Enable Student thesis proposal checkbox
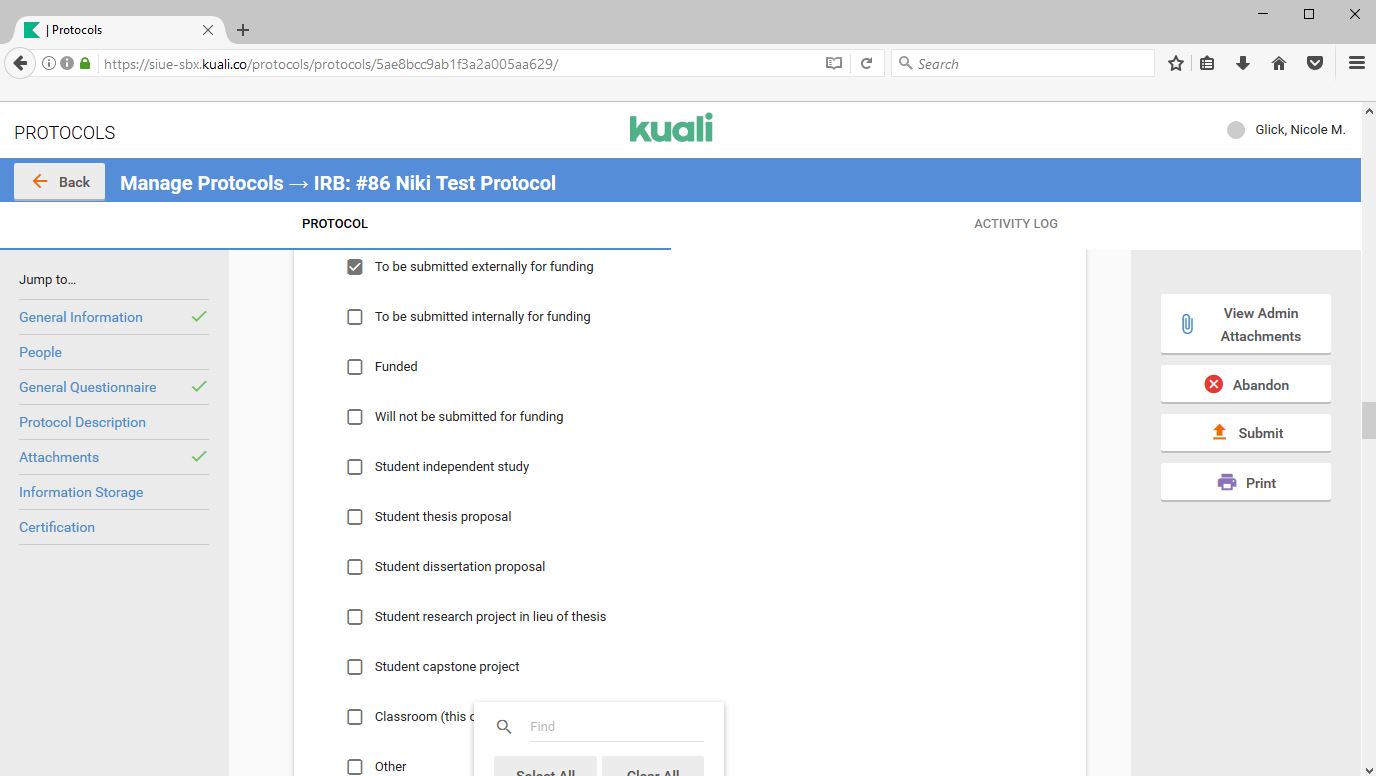This screenshot has height=776, width=1376. click(355, 517)
